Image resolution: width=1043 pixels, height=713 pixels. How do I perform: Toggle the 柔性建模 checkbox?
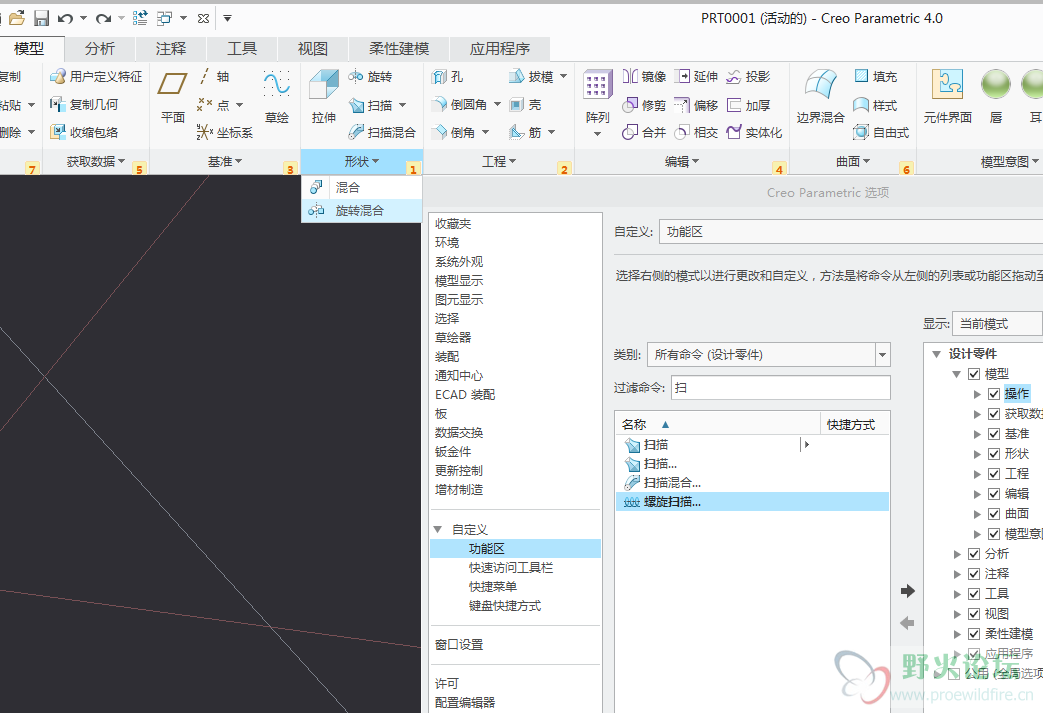(x=974, y=633)
